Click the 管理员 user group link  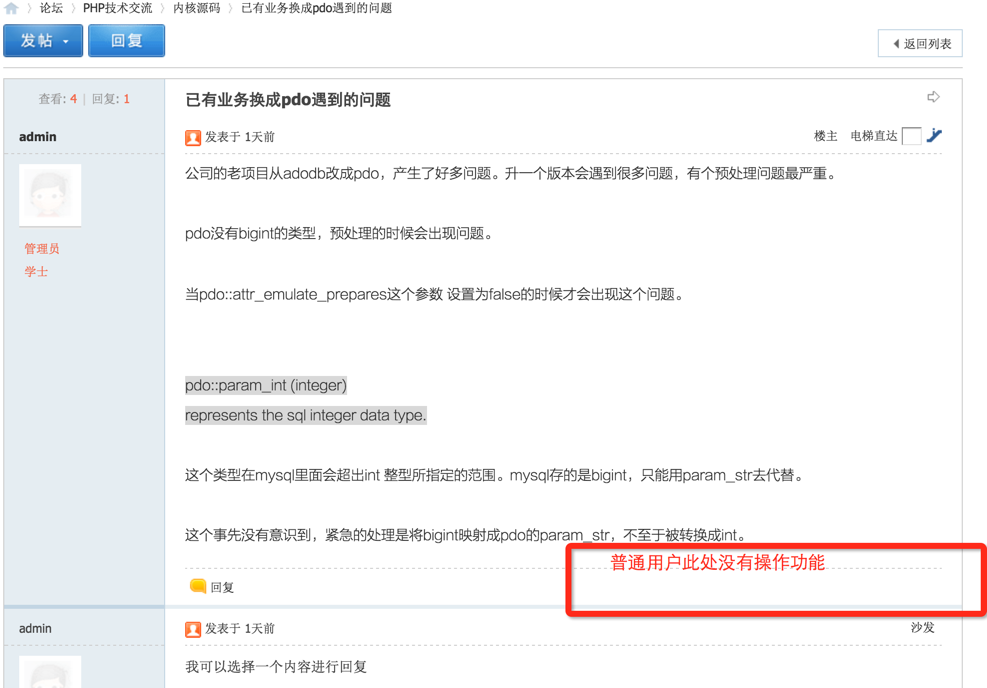(x=42, y=249)
